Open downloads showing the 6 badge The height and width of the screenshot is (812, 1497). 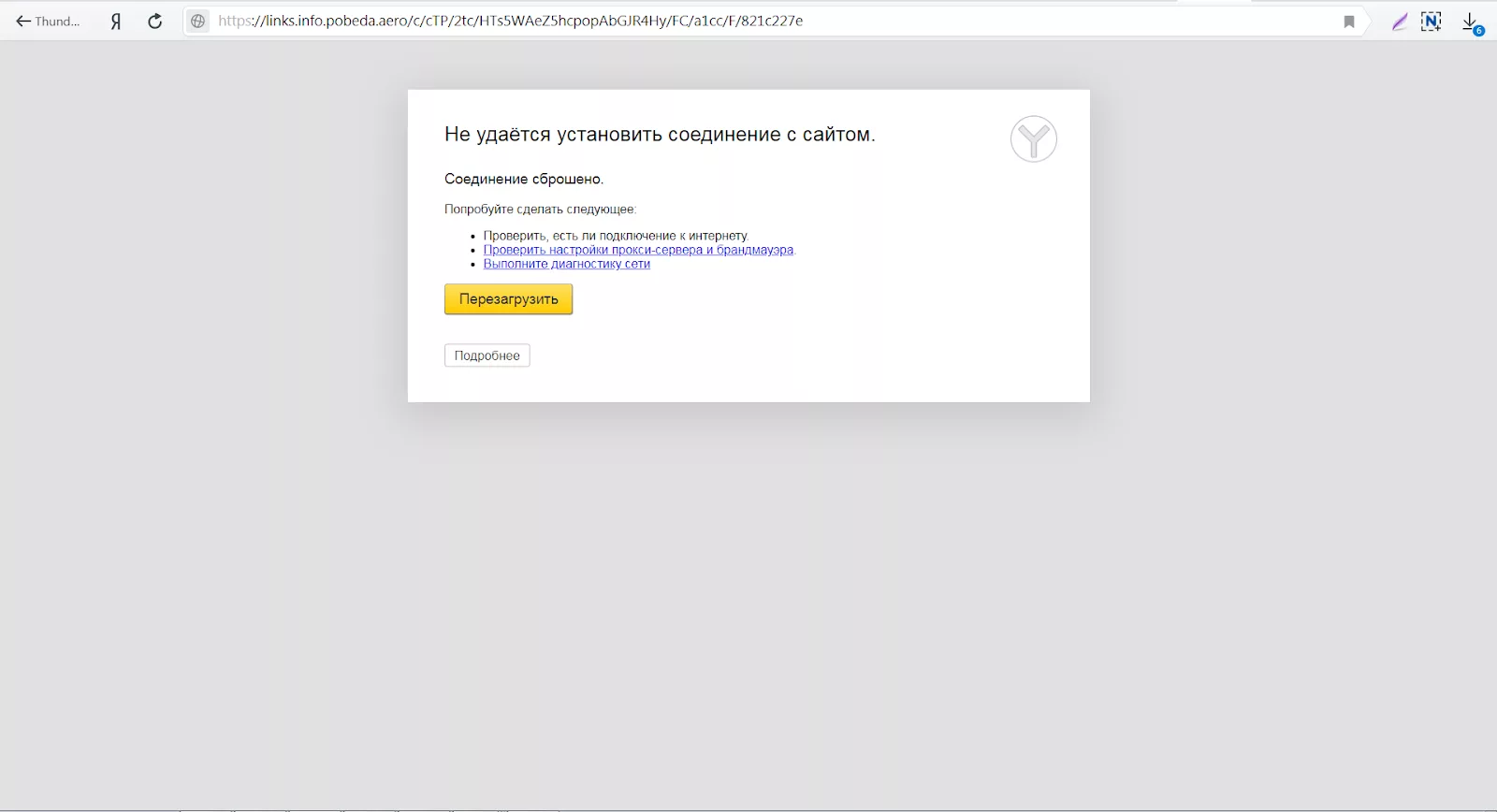click(x=1472, y=22)
